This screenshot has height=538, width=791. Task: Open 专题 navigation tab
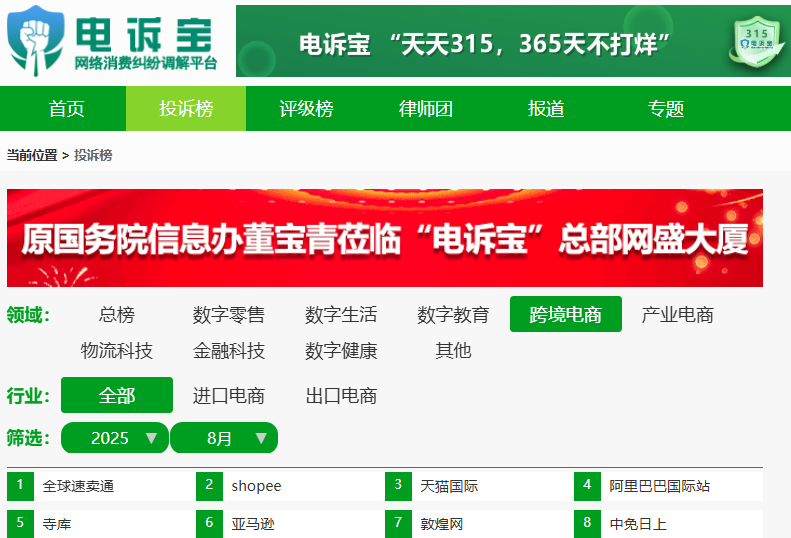666,109
